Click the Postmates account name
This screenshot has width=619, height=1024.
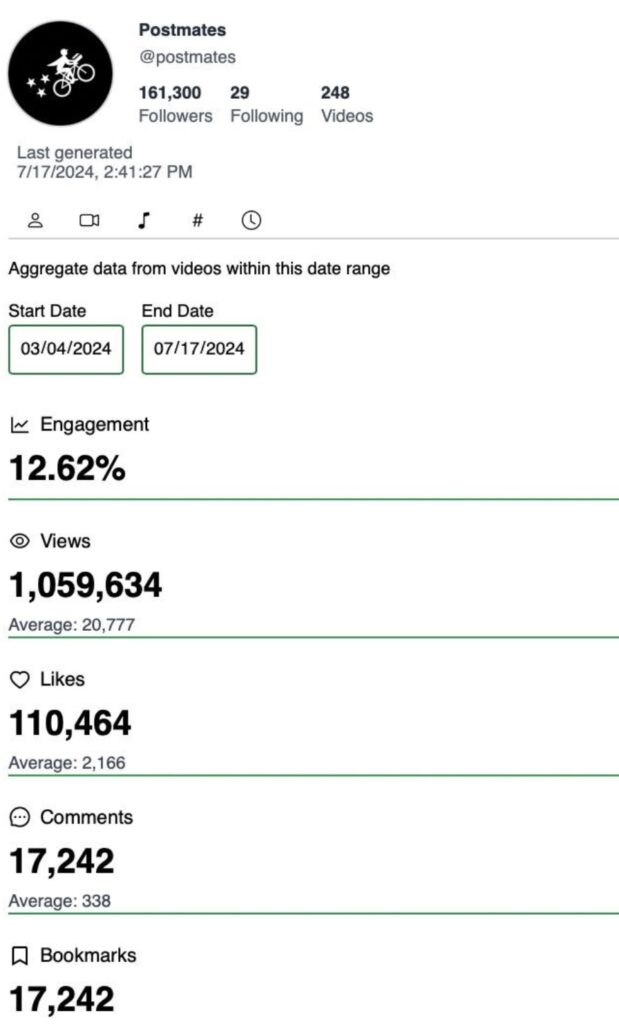[182, 30]
